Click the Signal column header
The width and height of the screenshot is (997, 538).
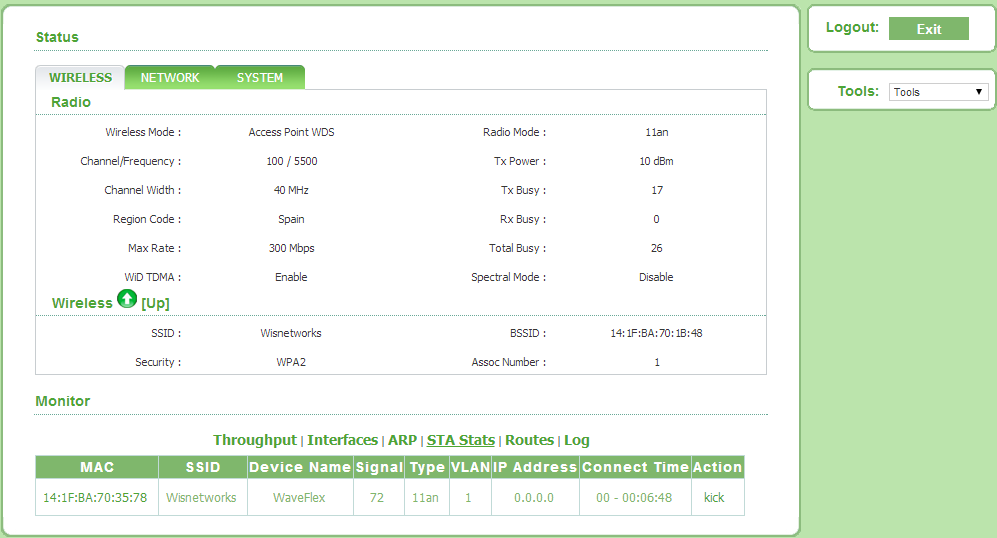(x=379, y=467)
